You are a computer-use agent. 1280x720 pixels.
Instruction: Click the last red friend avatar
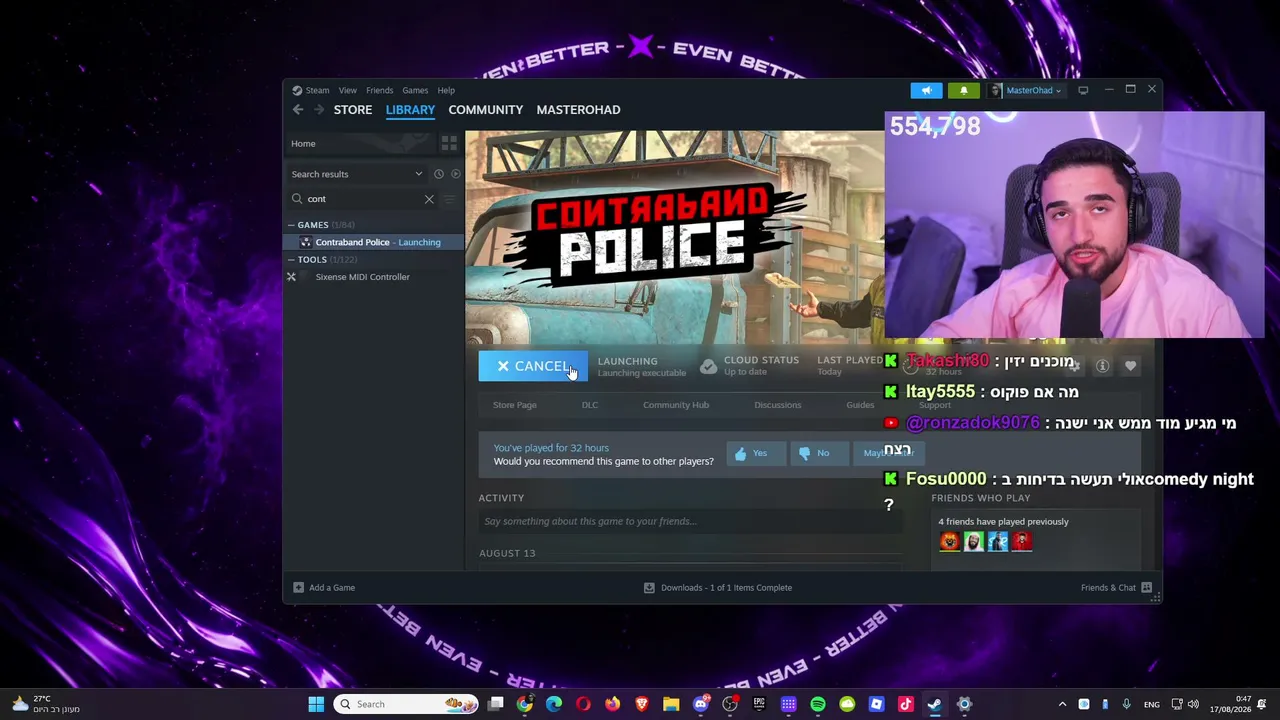tap(1021, 541)
